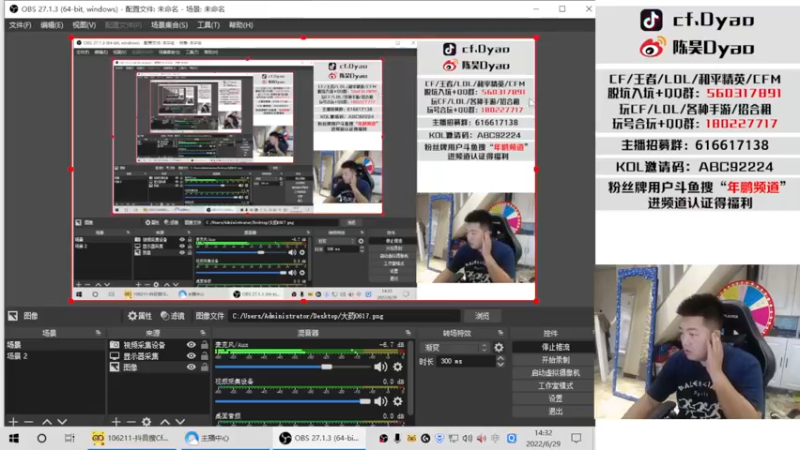This screenshot has height=450, width=800.
Task: Open the 帮助(H) menu
Action: pos(241,25)
